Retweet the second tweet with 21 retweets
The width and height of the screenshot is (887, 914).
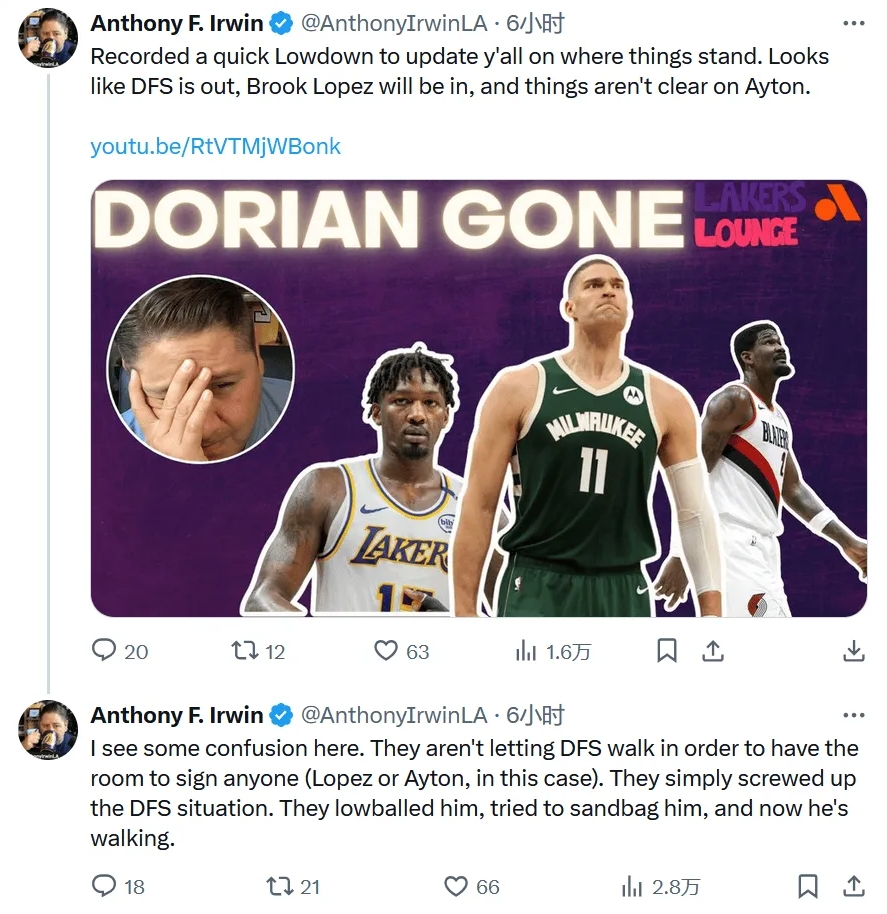pos(280,887)
